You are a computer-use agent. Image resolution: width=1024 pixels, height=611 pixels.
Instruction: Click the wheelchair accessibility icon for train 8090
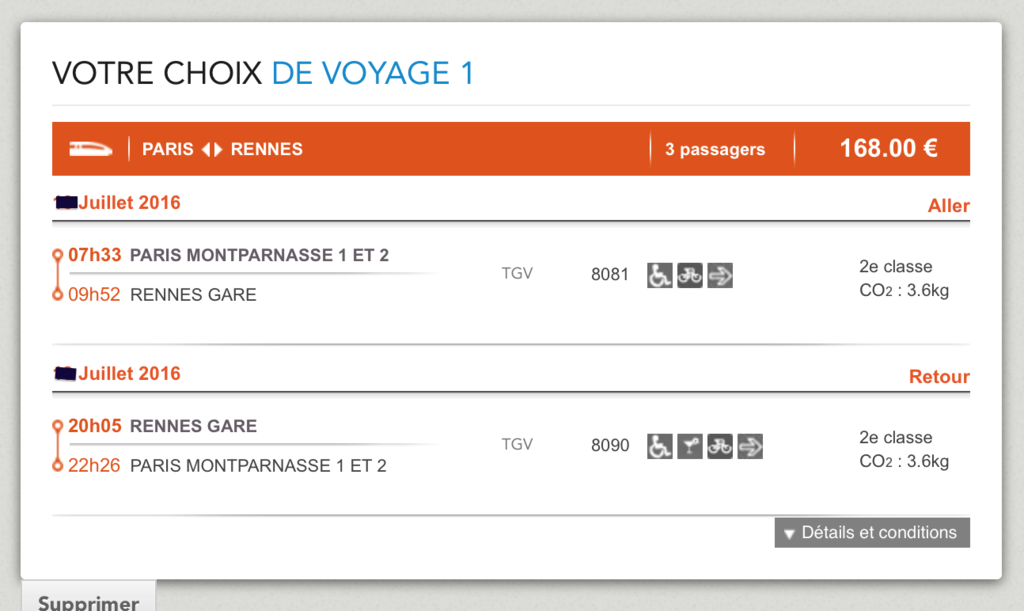(660, 446)
